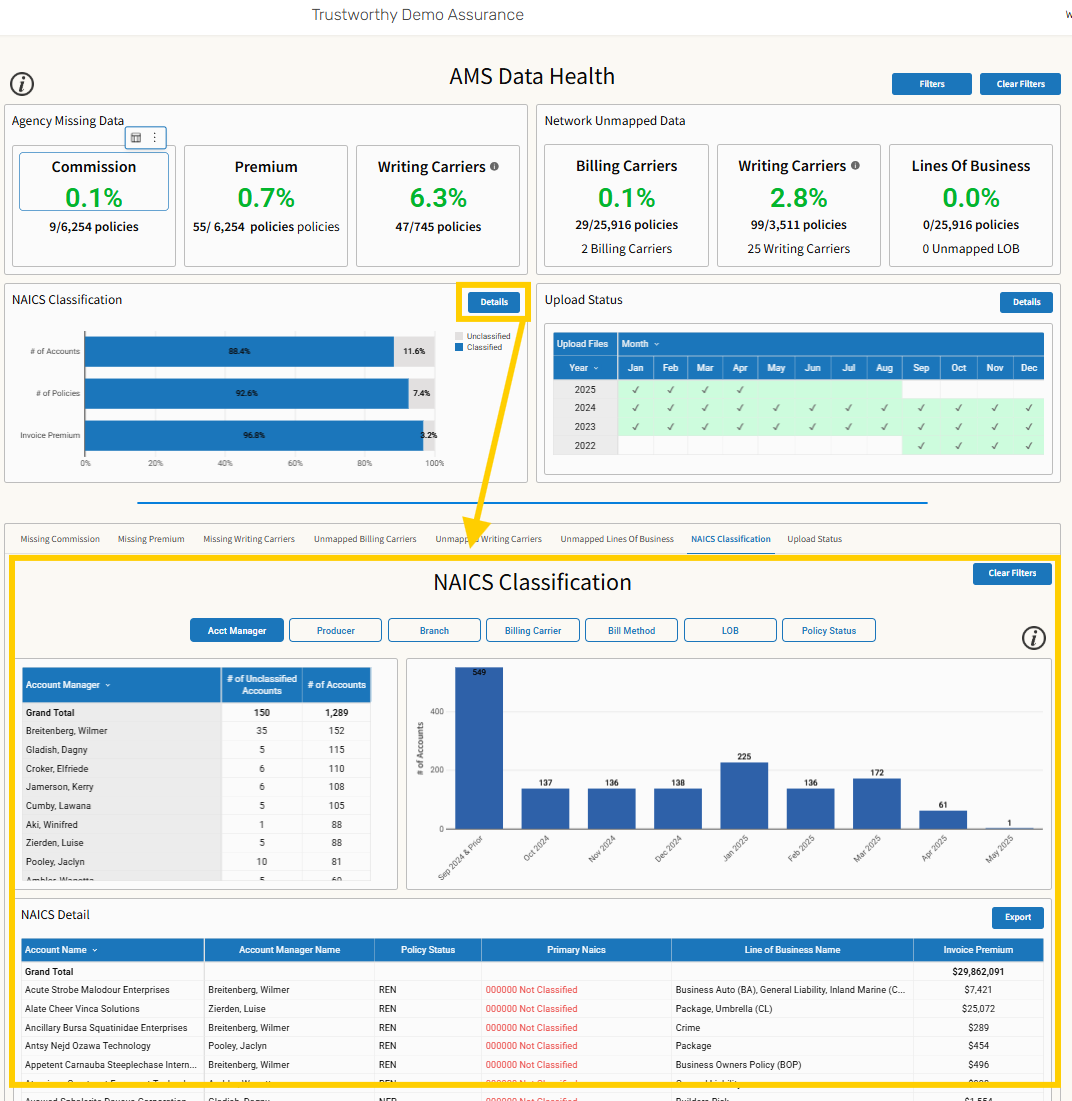The height and width of the screenshot is (1101, 1072).
Task: Click the info icon in the NAICS Classification panel
Action: 1033,638
